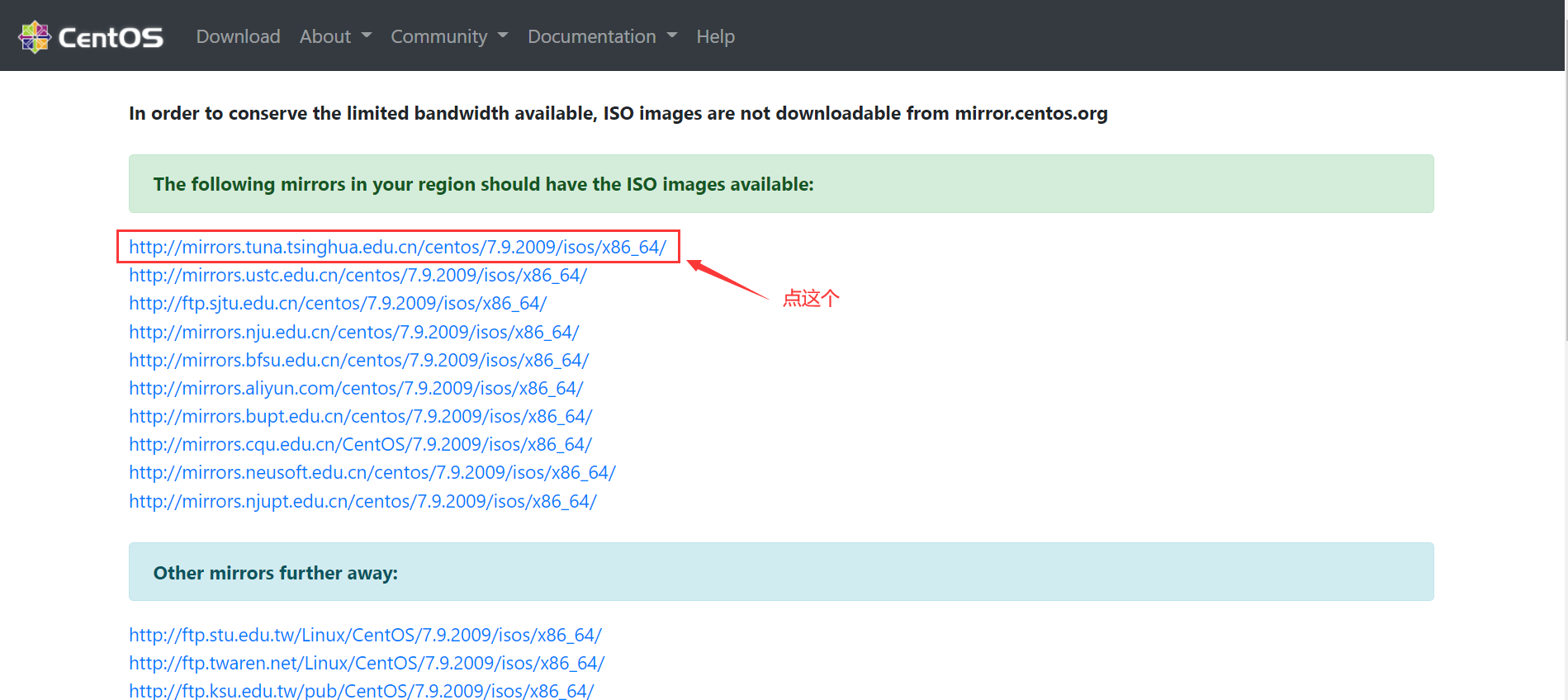The image size is (1568, 700).
Task: Open the Help menu item
Action: tap(715, 36)
